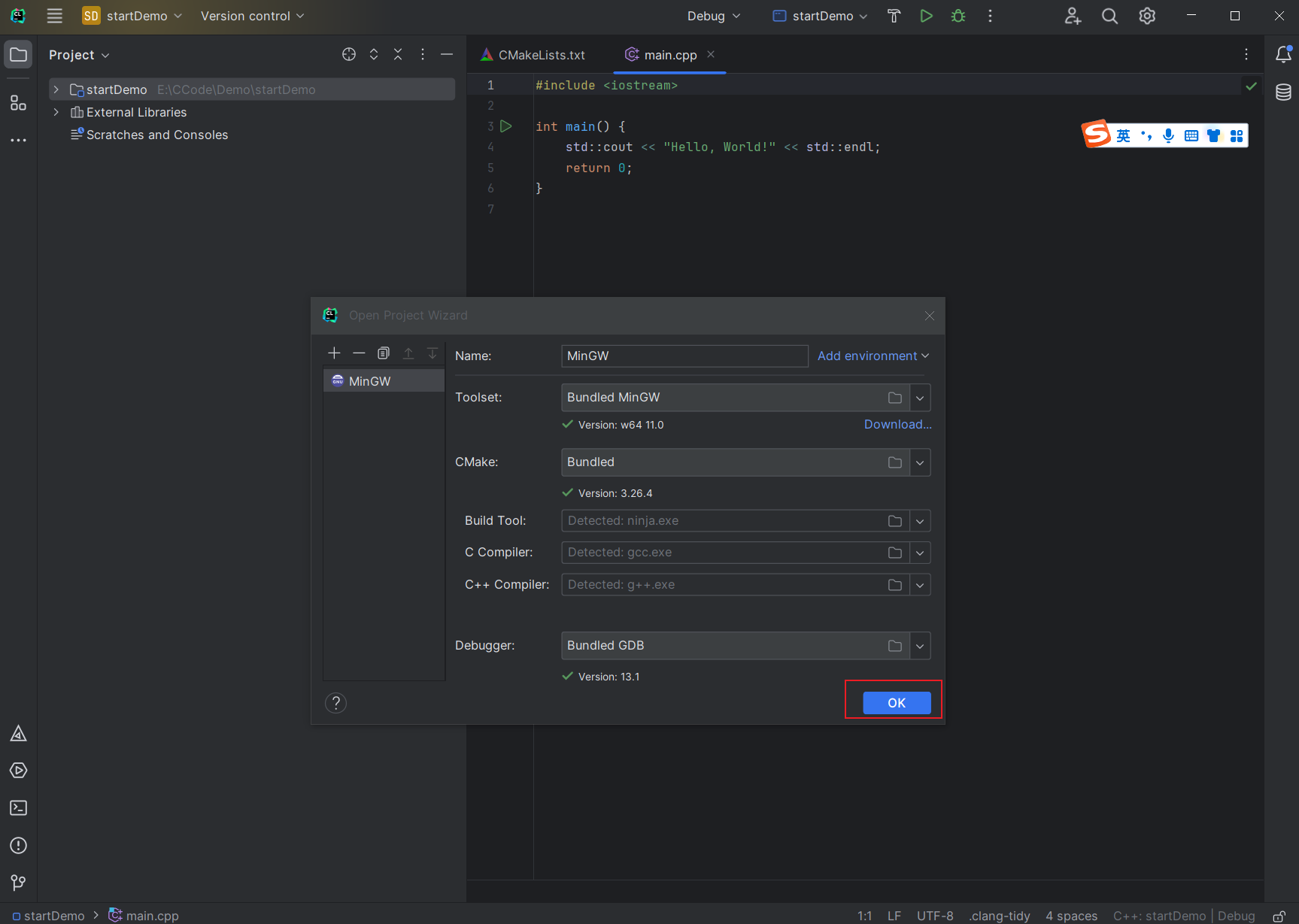Open Sogou soft keyboard icon
This screenshot has width=1299, height=924.
(1191, 135)
